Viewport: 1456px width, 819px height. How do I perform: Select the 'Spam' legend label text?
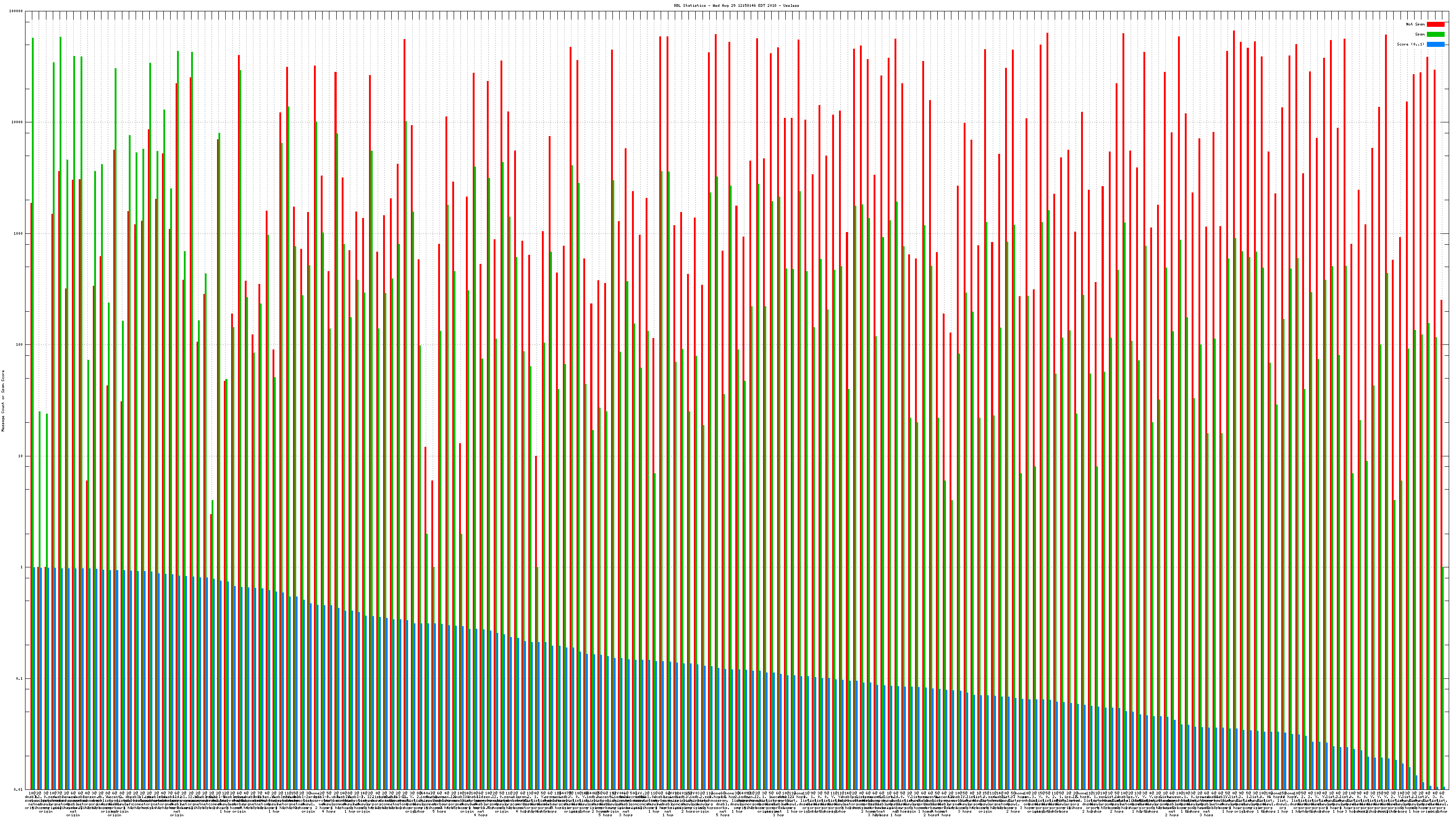1420,35
